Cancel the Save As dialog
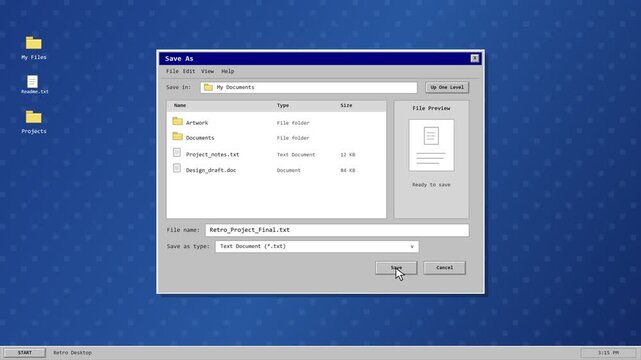The width and height of the screenshot is (641, 360). tap(444, 268)
